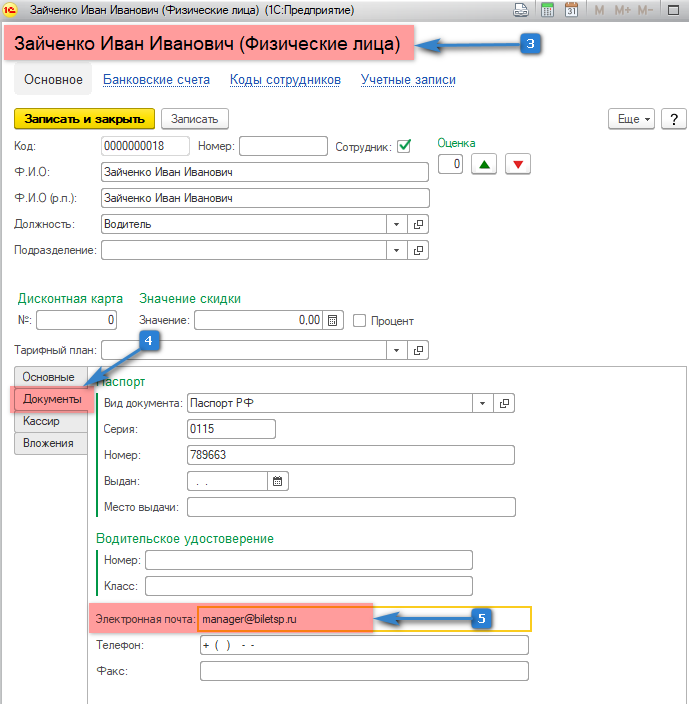The height and width of the screenshot is (704, 689).
Task: Expand the Тарифный план dropdown
Action: coord(396,350)
